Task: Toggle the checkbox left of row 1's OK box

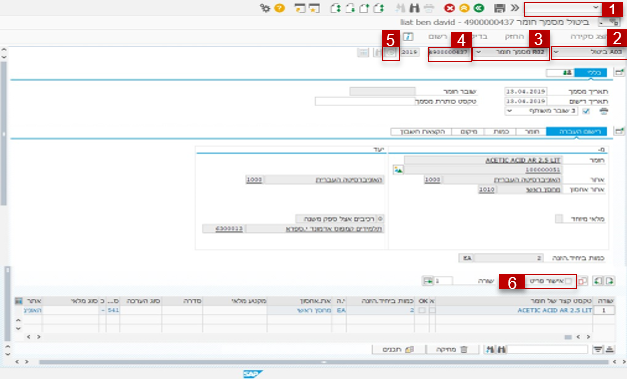Action: (x=432, y=310)
